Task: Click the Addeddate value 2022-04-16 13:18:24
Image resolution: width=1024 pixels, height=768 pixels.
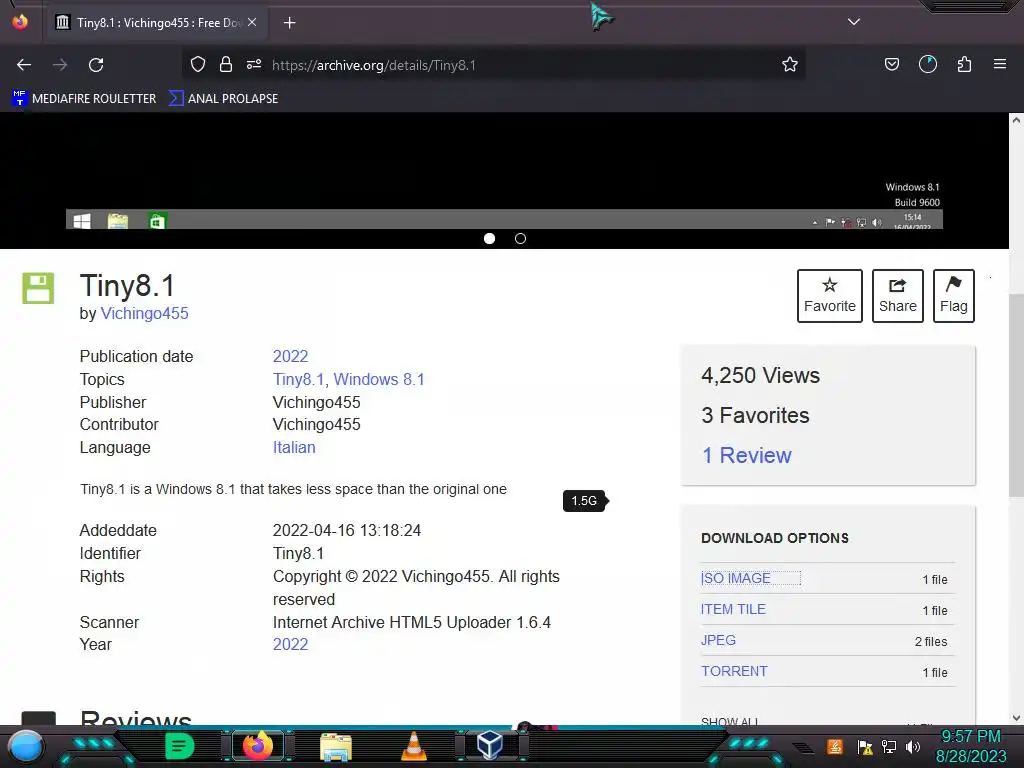Action: [347, 530]
